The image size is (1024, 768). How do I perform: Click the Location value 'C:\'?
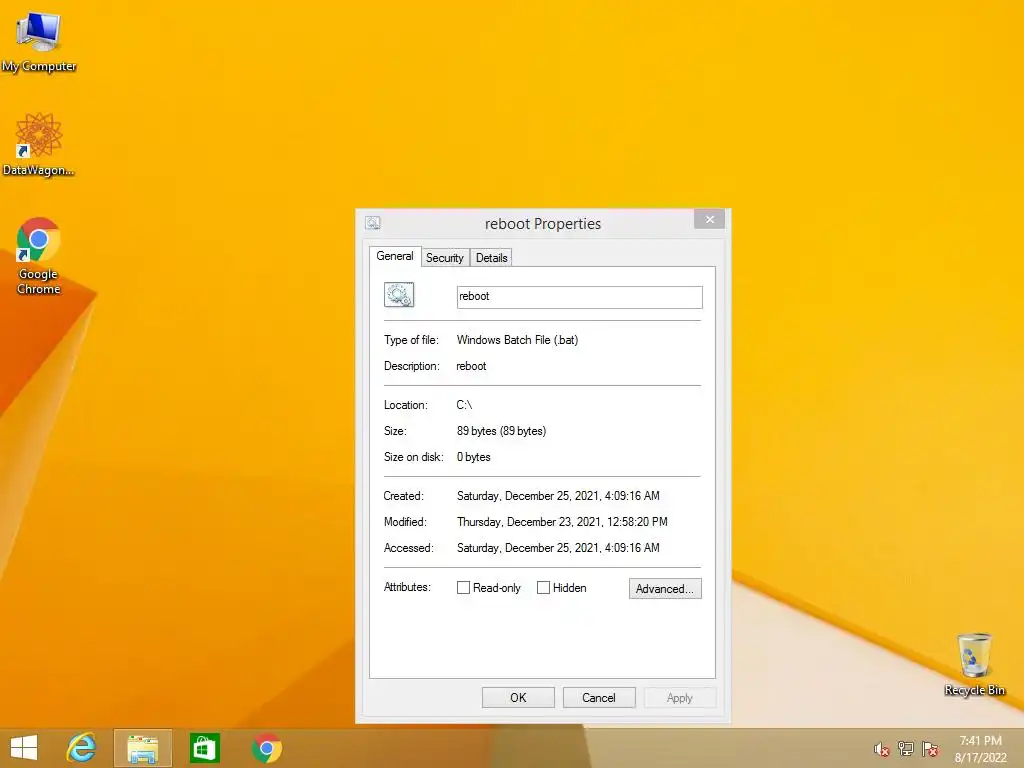click(464, 405)
